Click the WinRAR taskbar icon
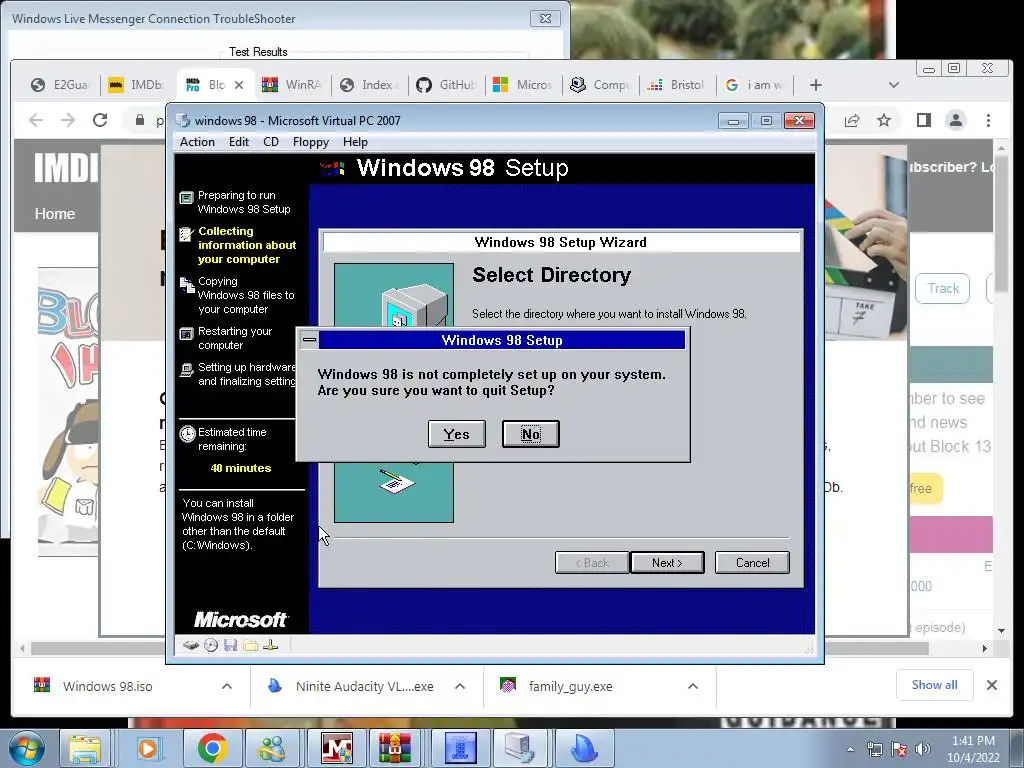This screenshot has height=768, width=1024. point(397,748)
